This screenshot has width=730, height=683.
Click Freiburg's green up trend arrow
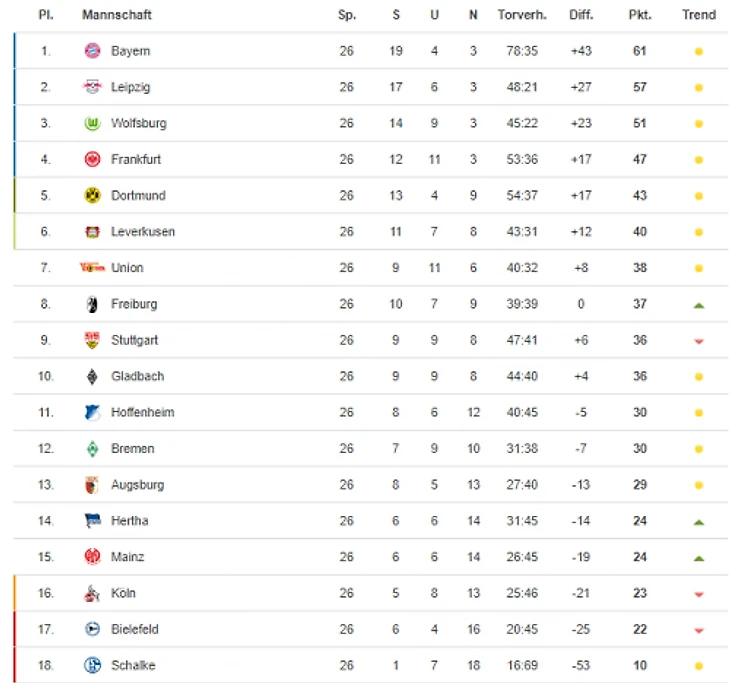coord(698,305)
